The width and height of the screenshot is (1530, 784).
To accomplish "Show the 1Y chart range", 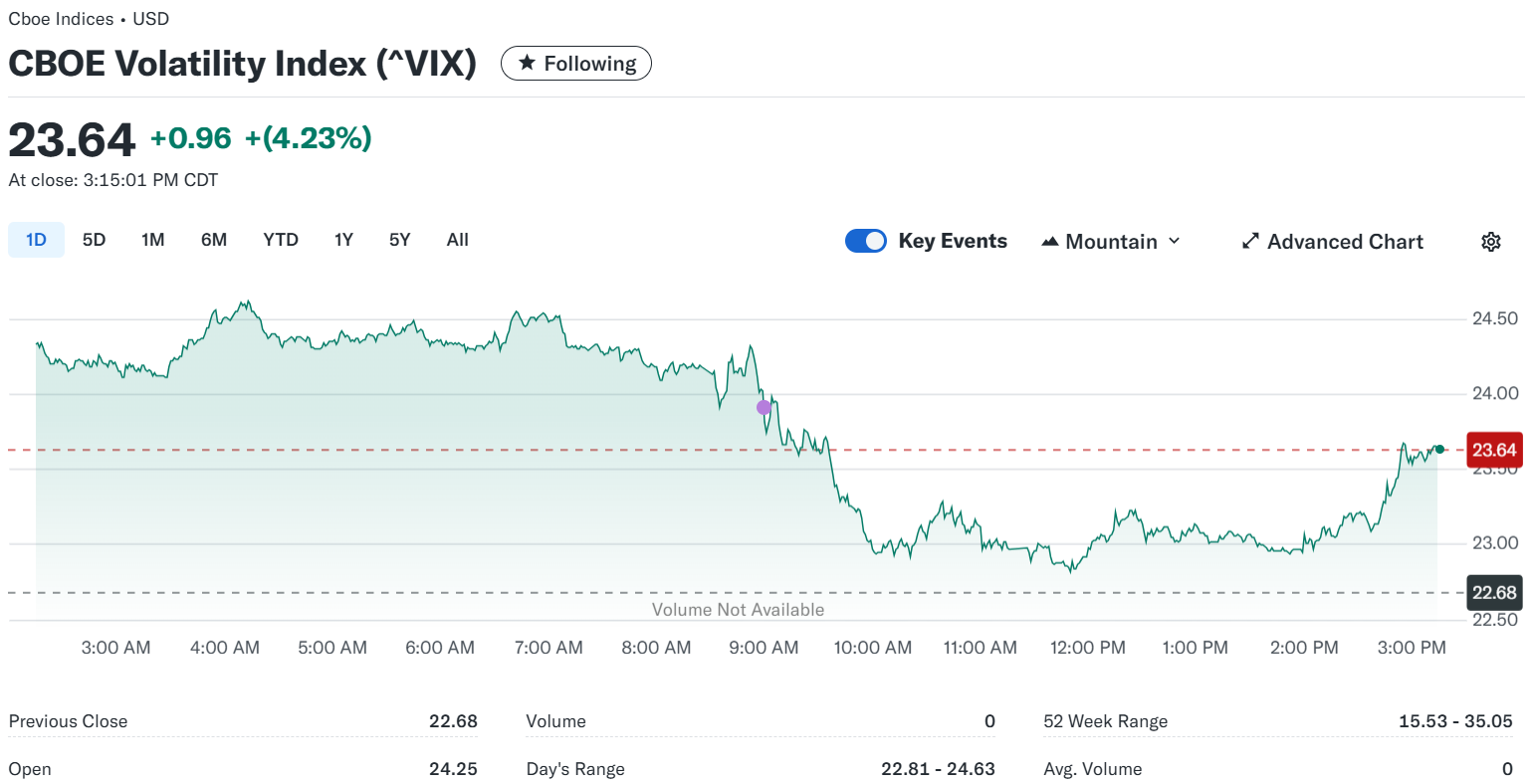I will point(343,240).
